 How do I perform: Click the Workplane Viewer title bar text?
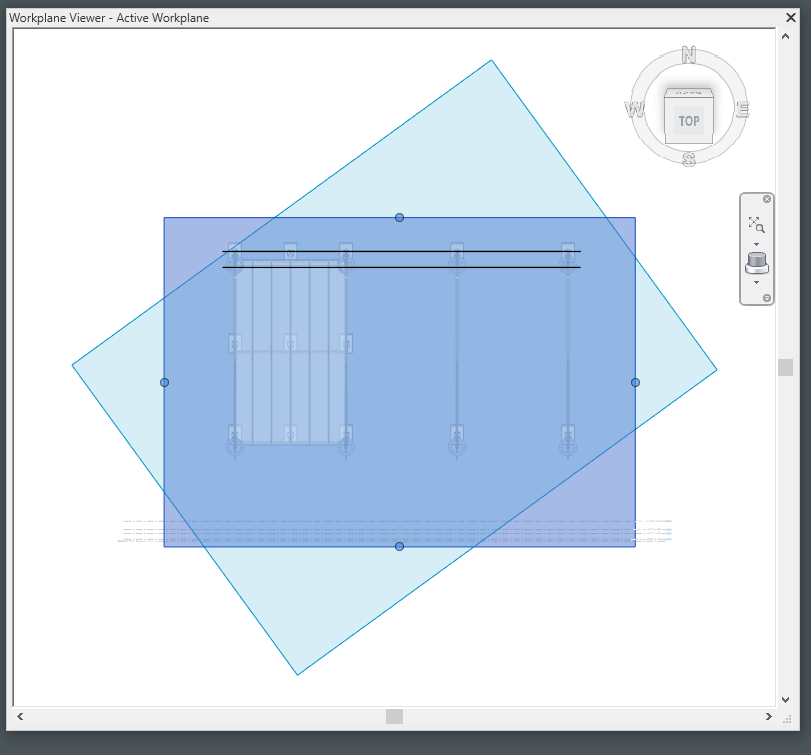(105, 17)
